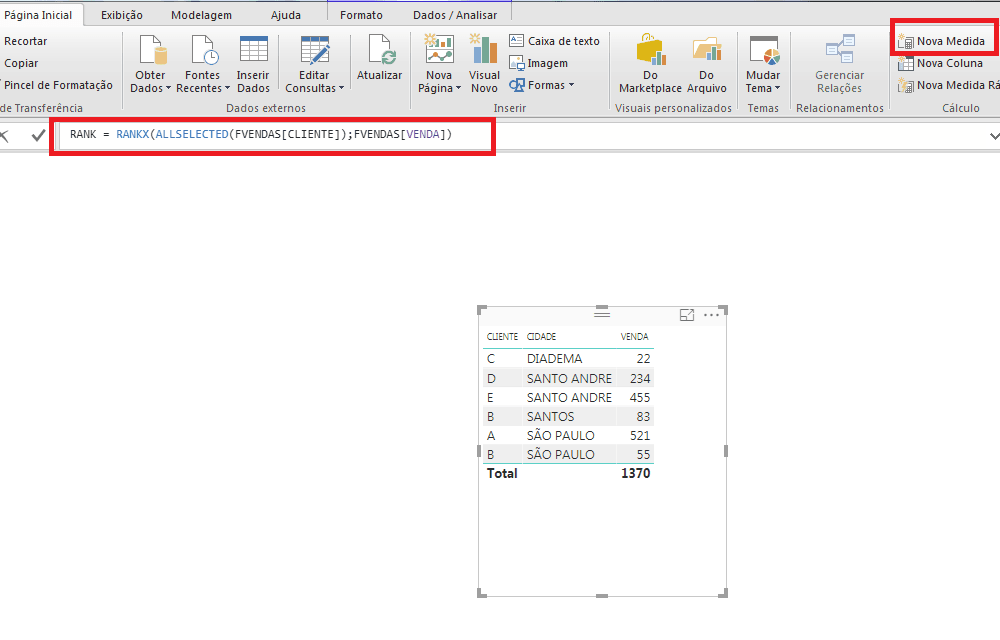This screenshot has width=1000, height=640.
Task: Grab the table visual's top drag handle
Action: point(602,313)
